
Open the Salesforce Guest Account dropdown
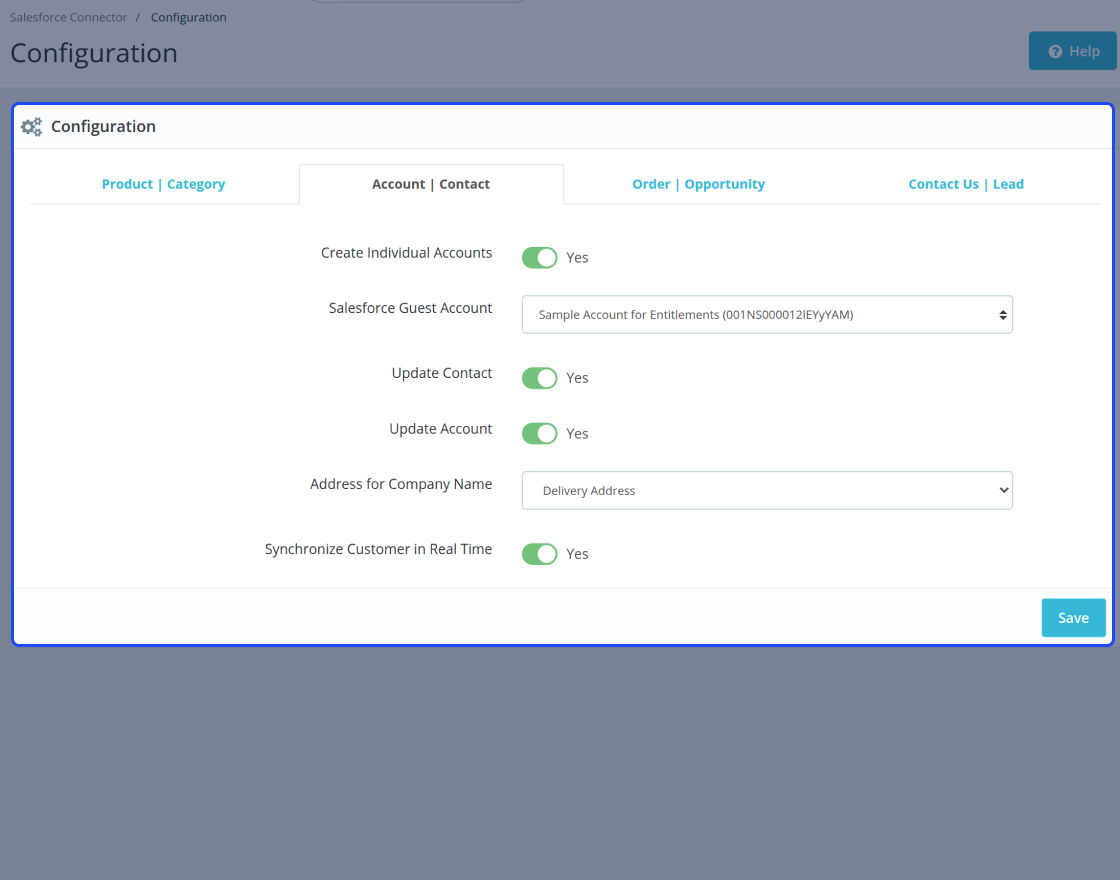coord(767,314)
